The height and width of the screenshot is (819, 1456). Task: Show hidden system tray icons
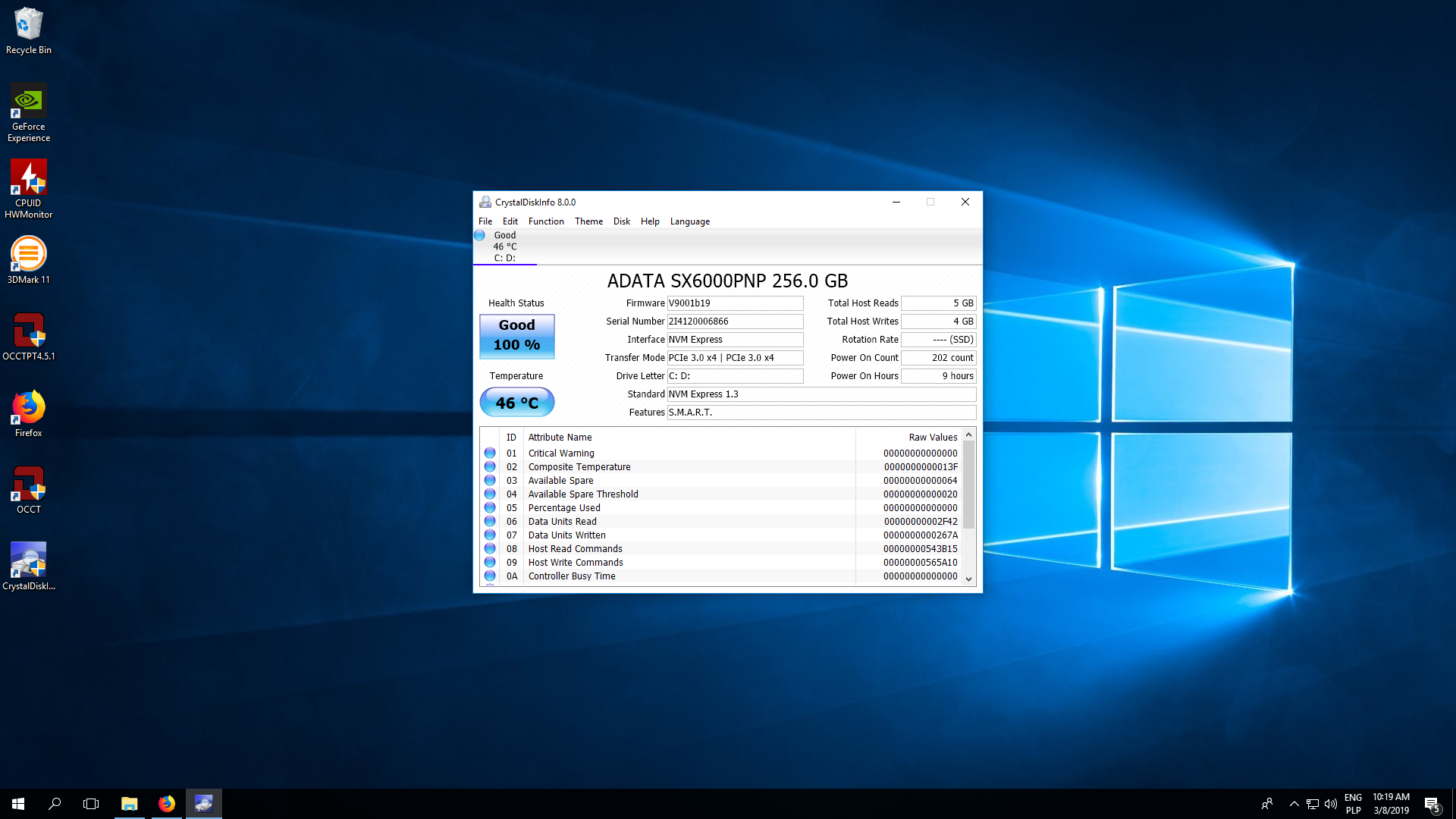1294,804
